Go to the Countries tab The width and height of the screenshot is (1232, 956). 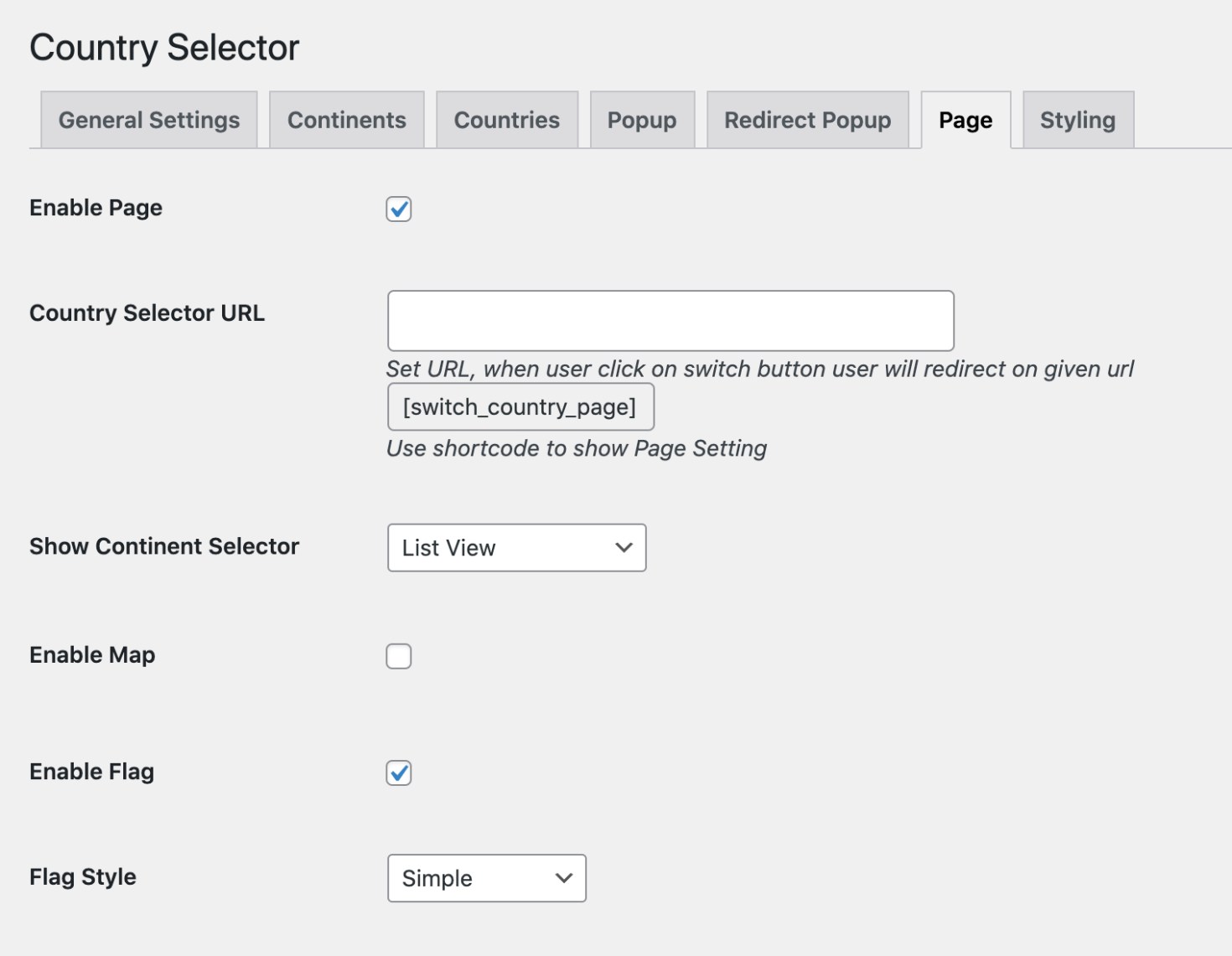pyautogui.click(x=506, y=120)
